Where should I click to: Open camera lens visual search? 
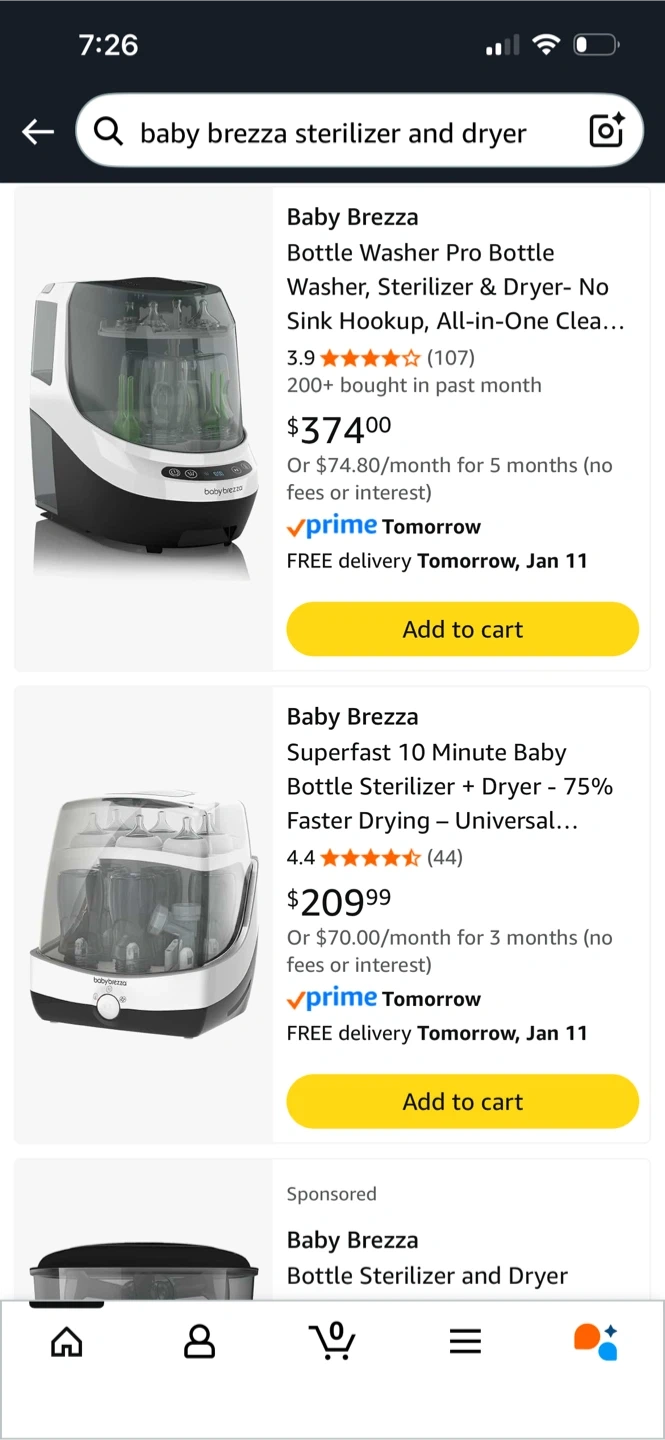coord(606,131)
